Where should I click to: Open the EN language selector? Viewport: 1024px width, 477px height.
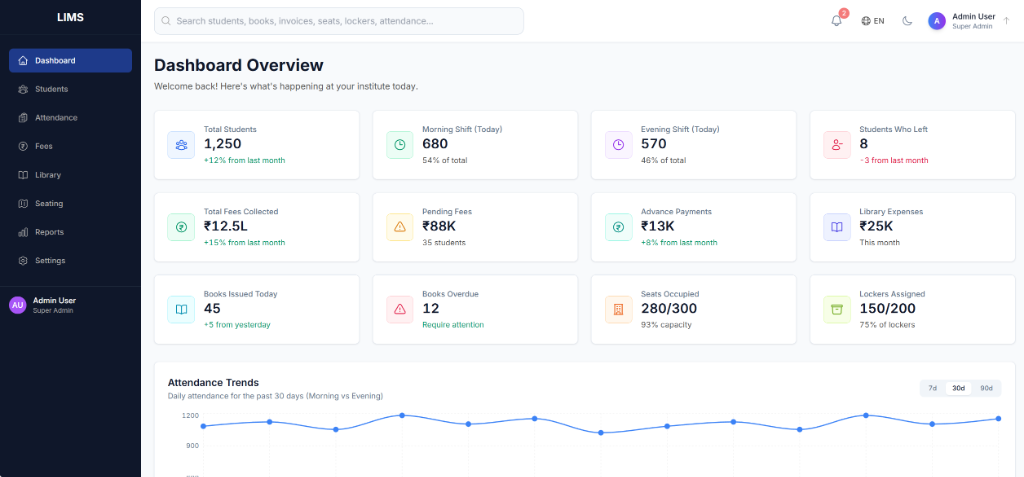coord(873,21)
